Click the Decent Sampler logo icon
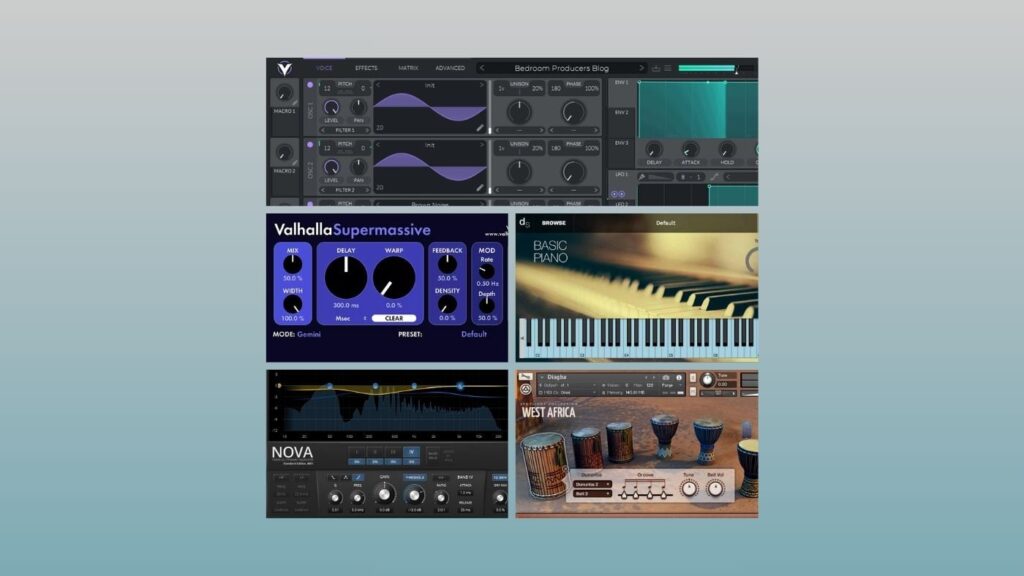This screenshot has height=576, width=1024. [524, 223]
